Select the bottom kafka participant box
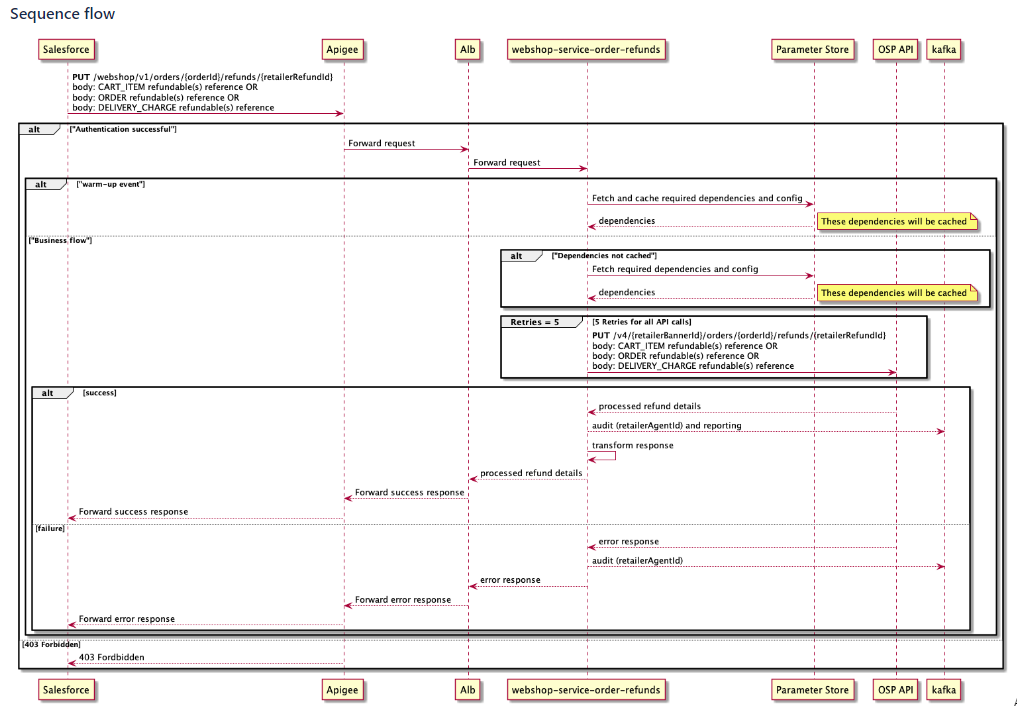1017x715 pixels. [x=944, y=690]
